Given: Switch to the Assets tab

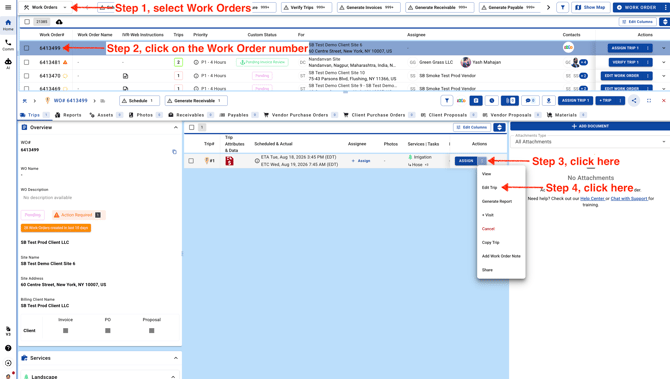Looking at the screenshot, I should [106, 115].
